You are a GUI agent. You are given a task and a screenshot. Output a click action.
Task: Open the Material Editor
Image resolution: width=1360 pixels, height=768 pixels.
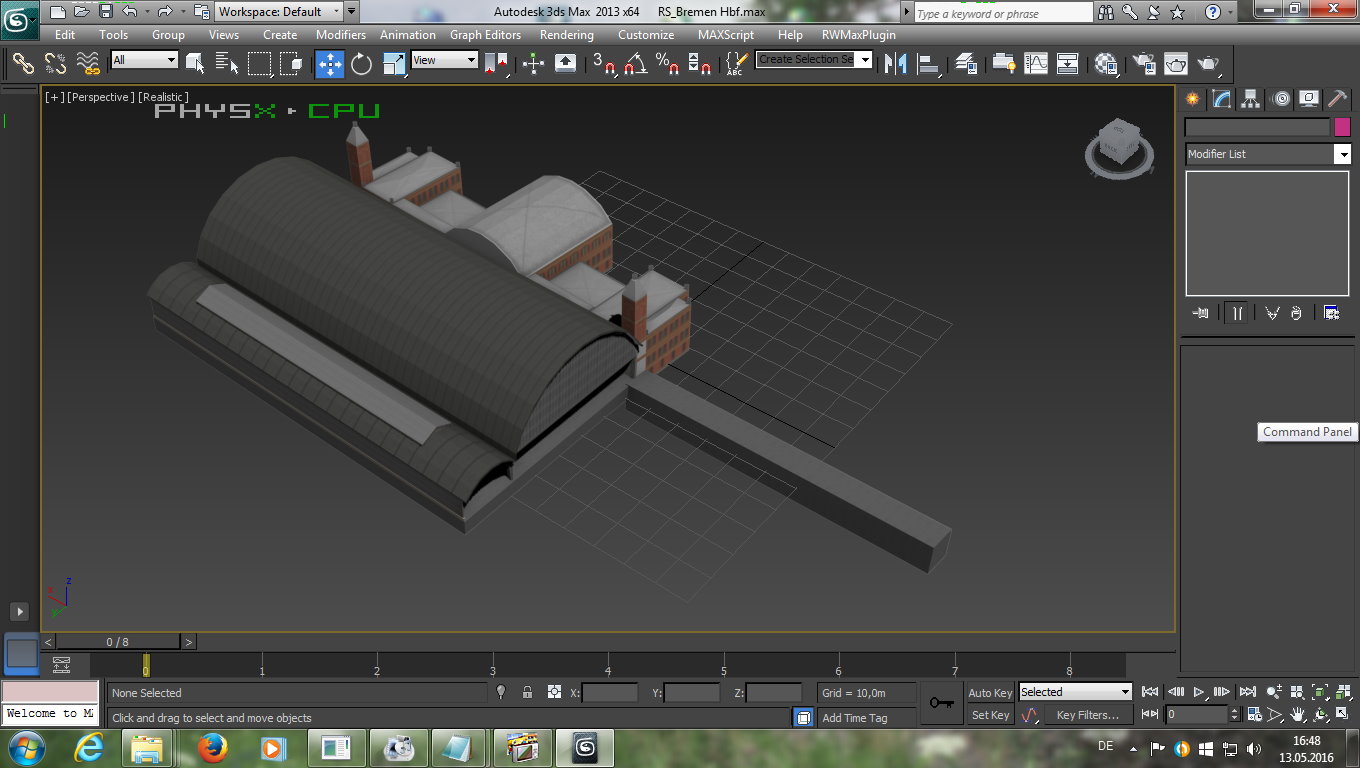point(1106,64)
